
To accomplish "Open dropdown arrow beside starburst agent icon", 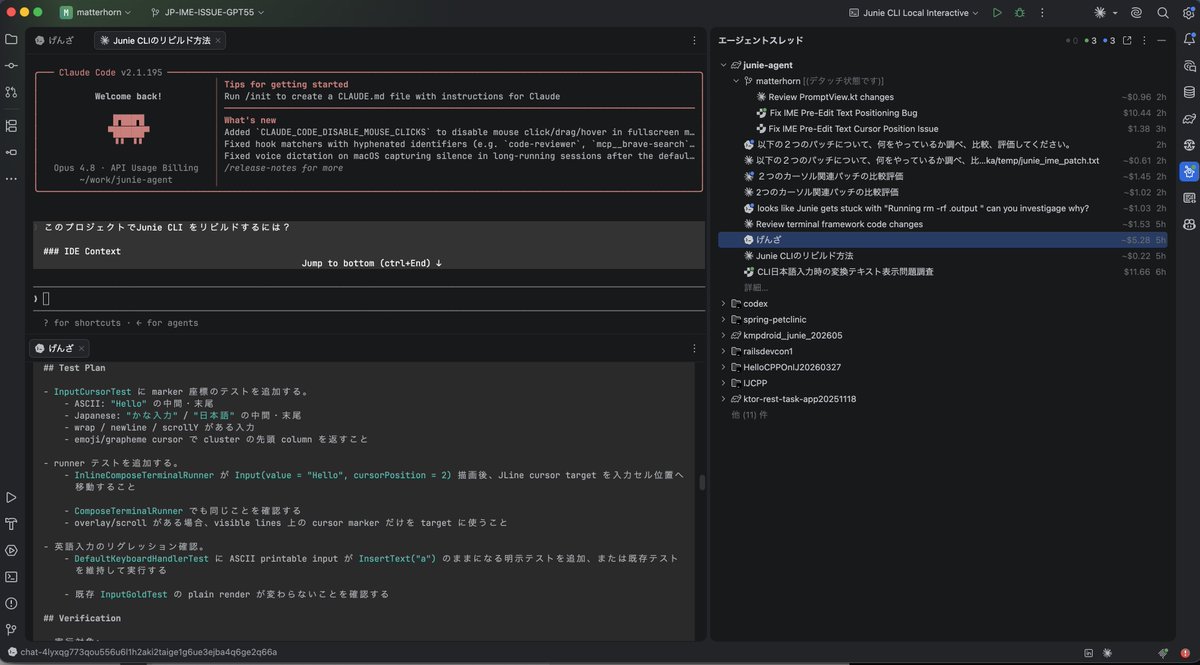I will [1114, 13].
